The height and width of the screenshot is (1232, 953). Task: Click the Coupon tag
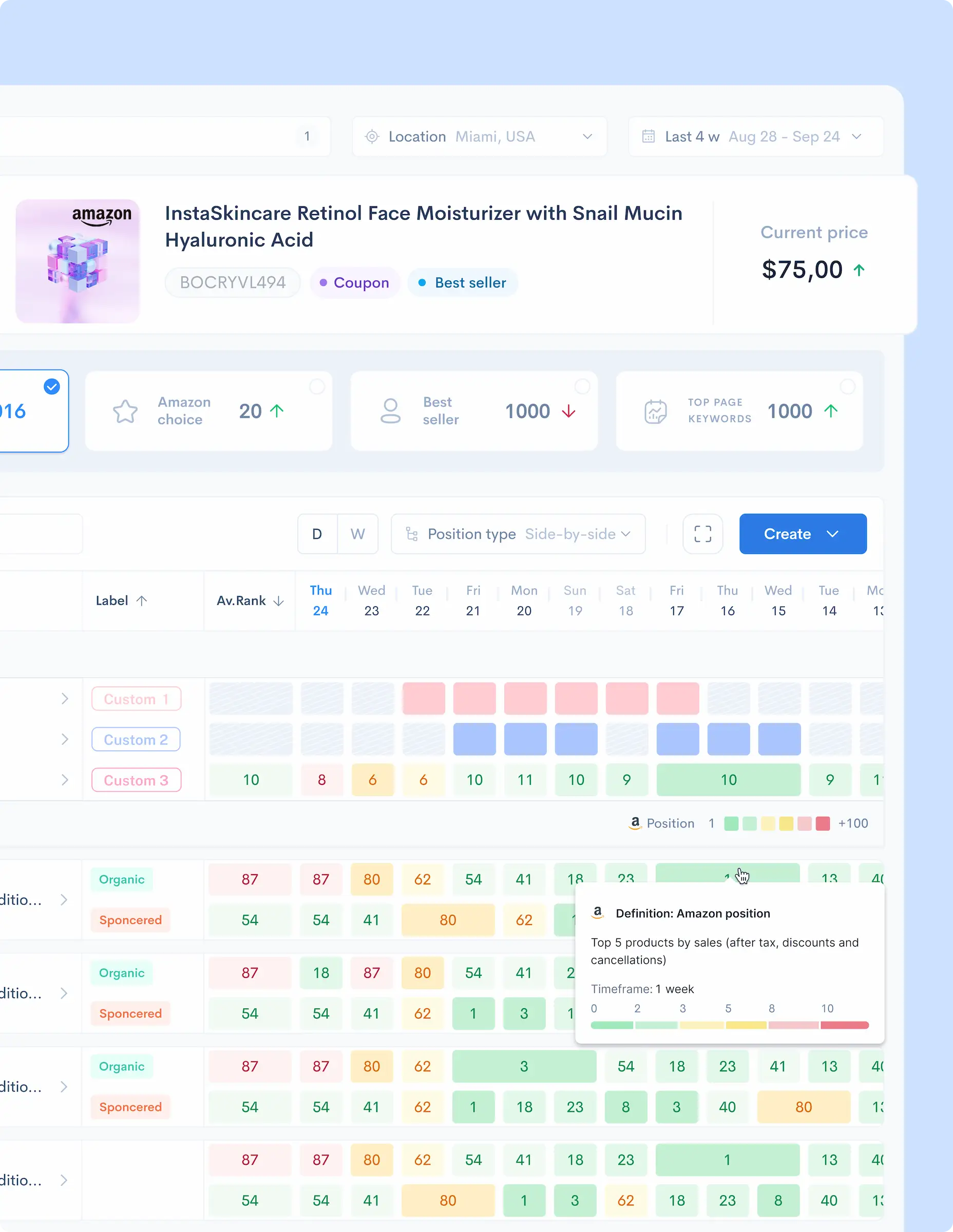click(355, 283)
